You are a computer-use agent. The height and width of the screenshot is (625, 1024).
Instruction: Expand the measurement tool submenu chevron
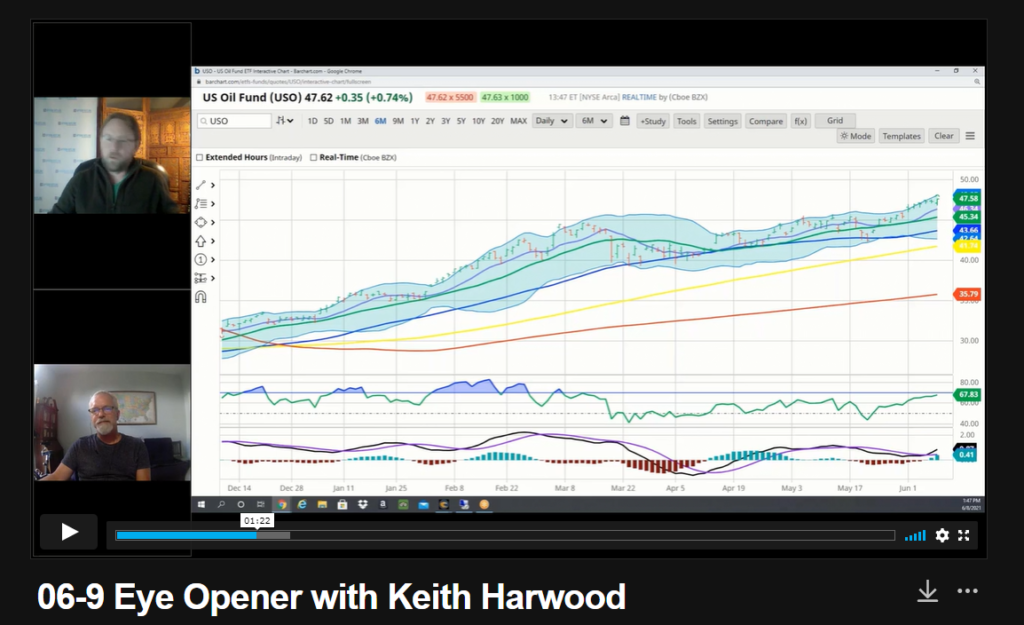[213, 278]
